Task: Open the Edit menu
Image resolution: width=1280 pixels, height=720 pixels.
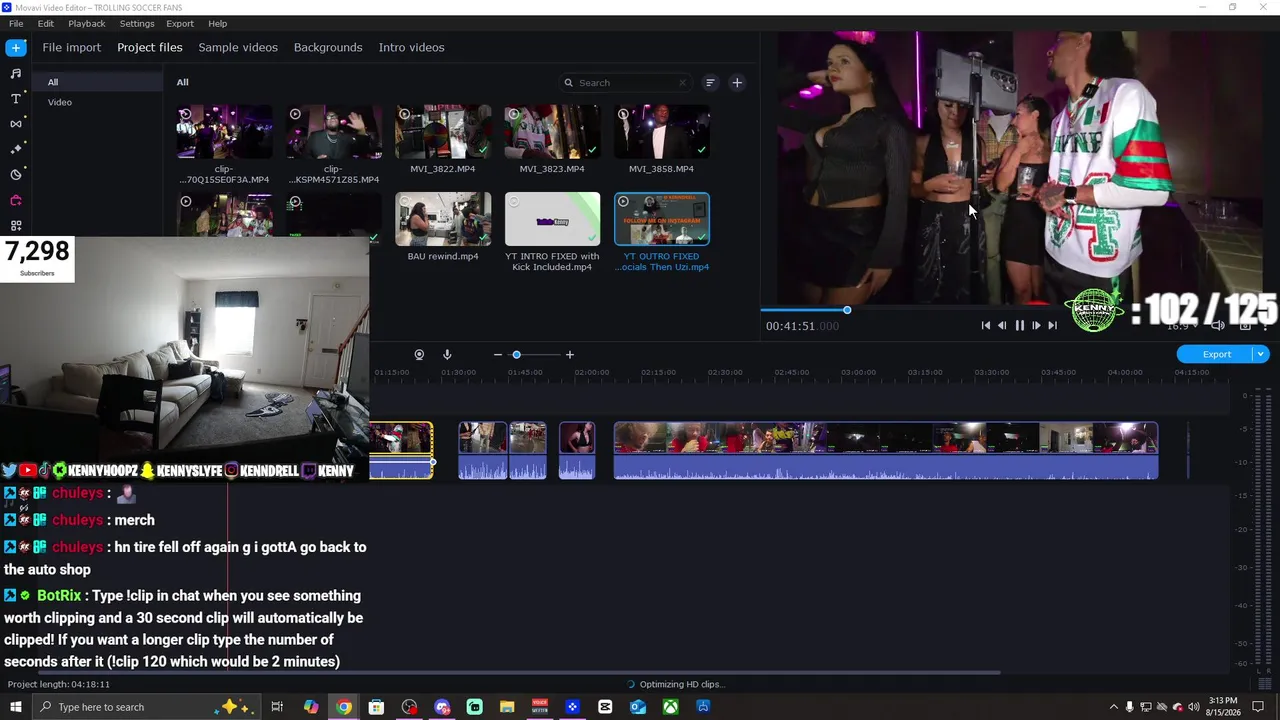Action: 46,23
